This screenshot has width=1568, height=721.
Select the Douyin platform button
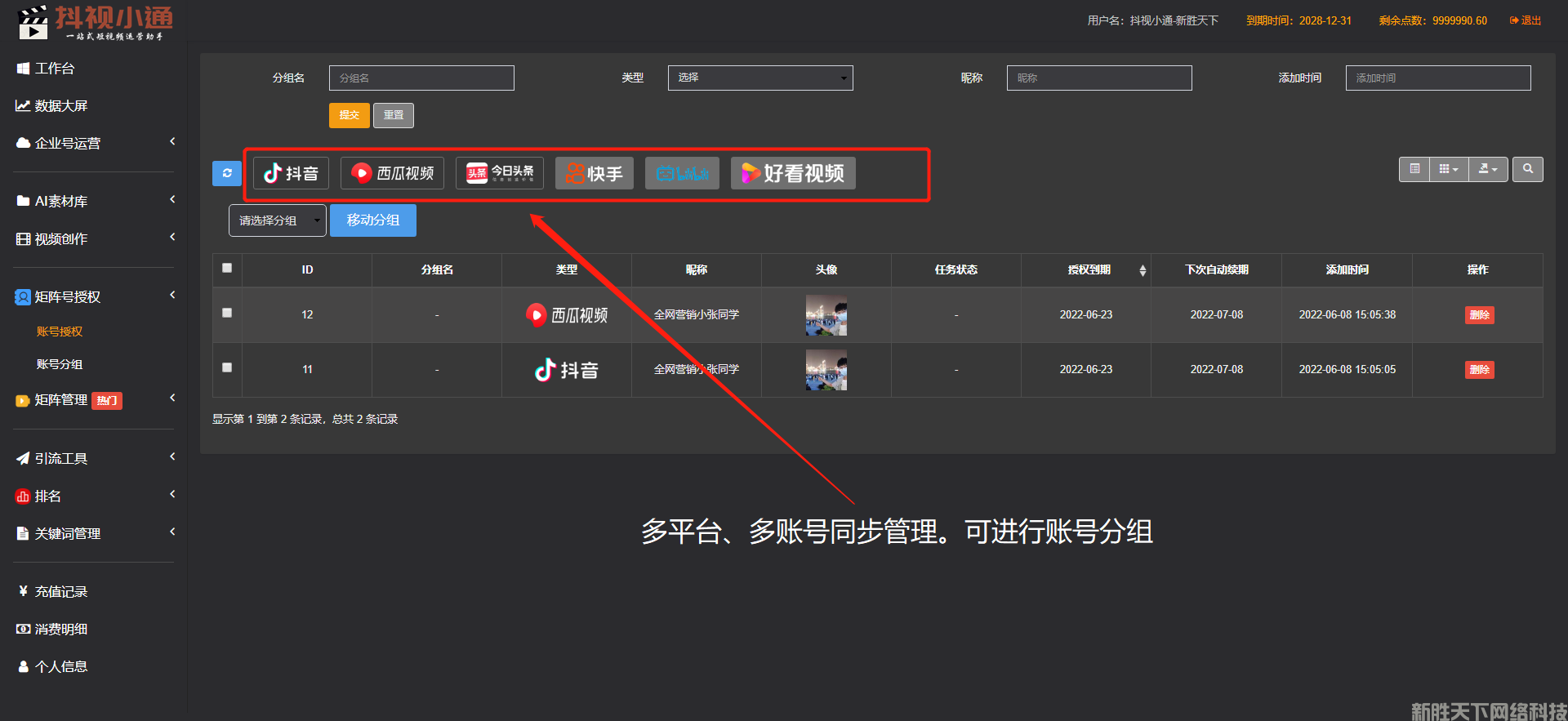click(x=291, y=173)
